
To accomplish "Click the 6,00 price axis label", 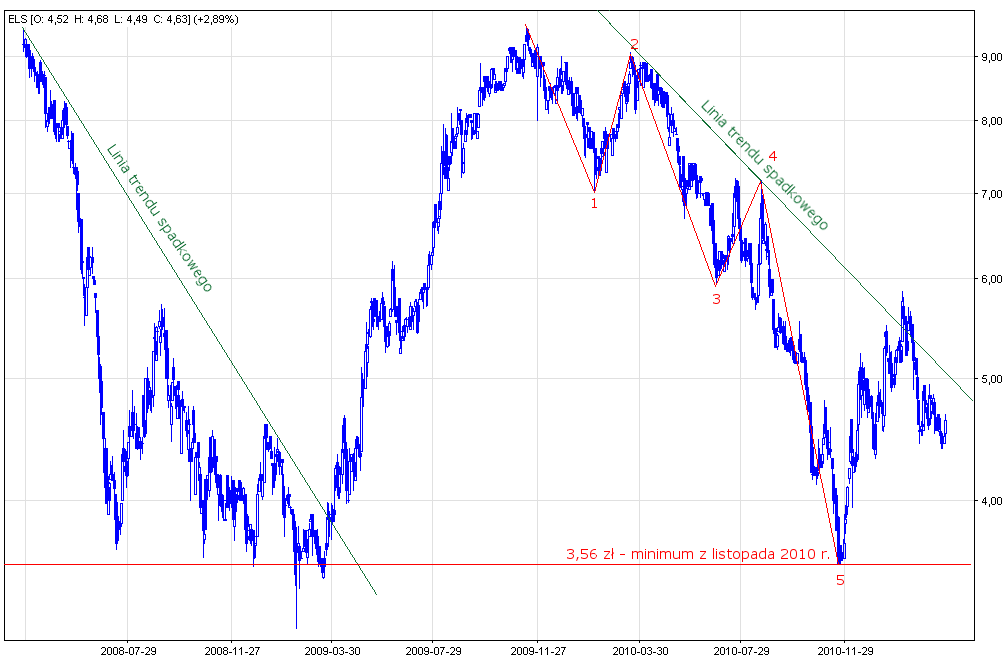I will coord(991,279).
